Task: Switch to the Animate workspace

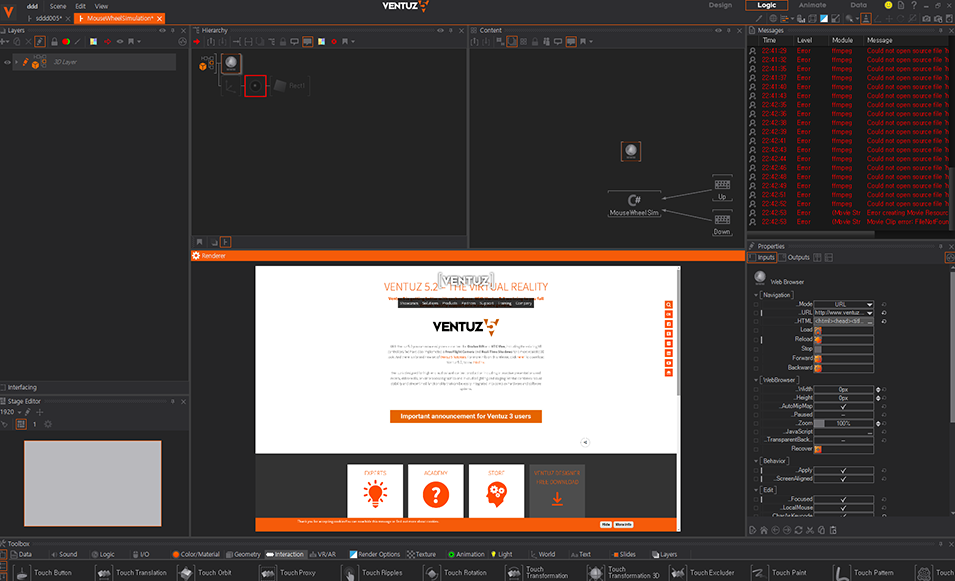Action: click(x=812, y=5)
